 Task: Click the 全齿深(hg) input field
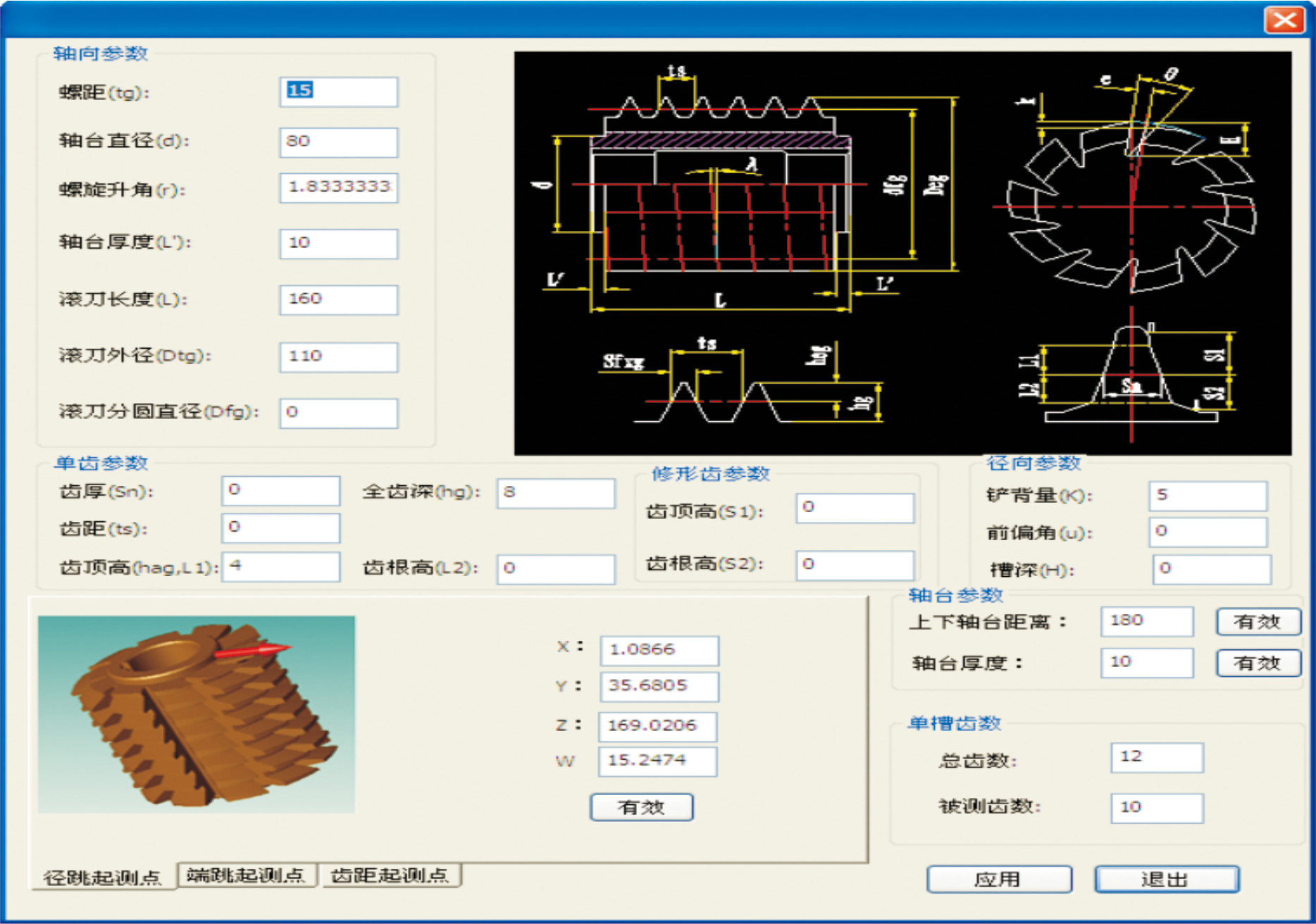tap(555, 493)
